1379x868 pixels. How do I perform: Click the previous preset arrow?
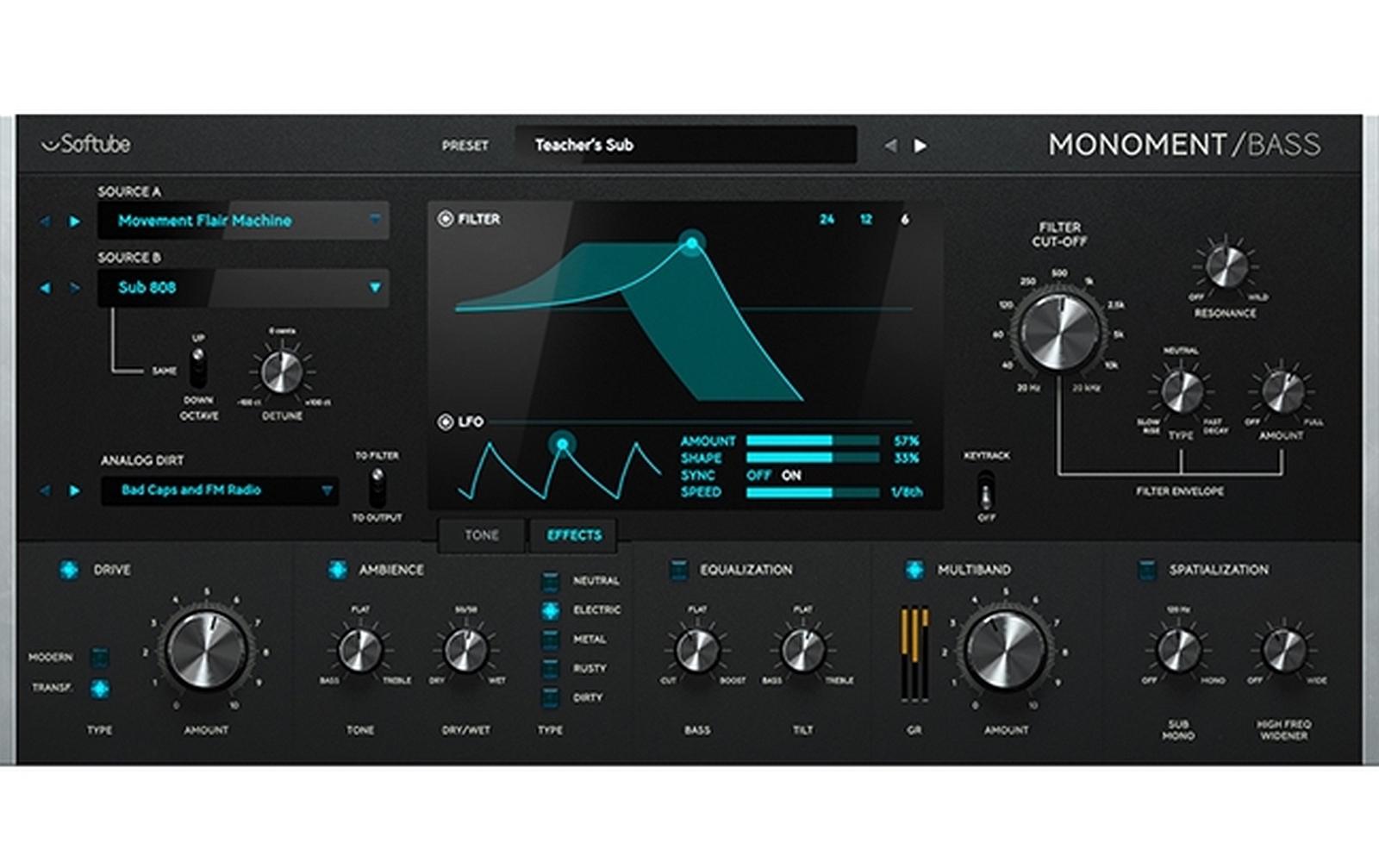890,146
